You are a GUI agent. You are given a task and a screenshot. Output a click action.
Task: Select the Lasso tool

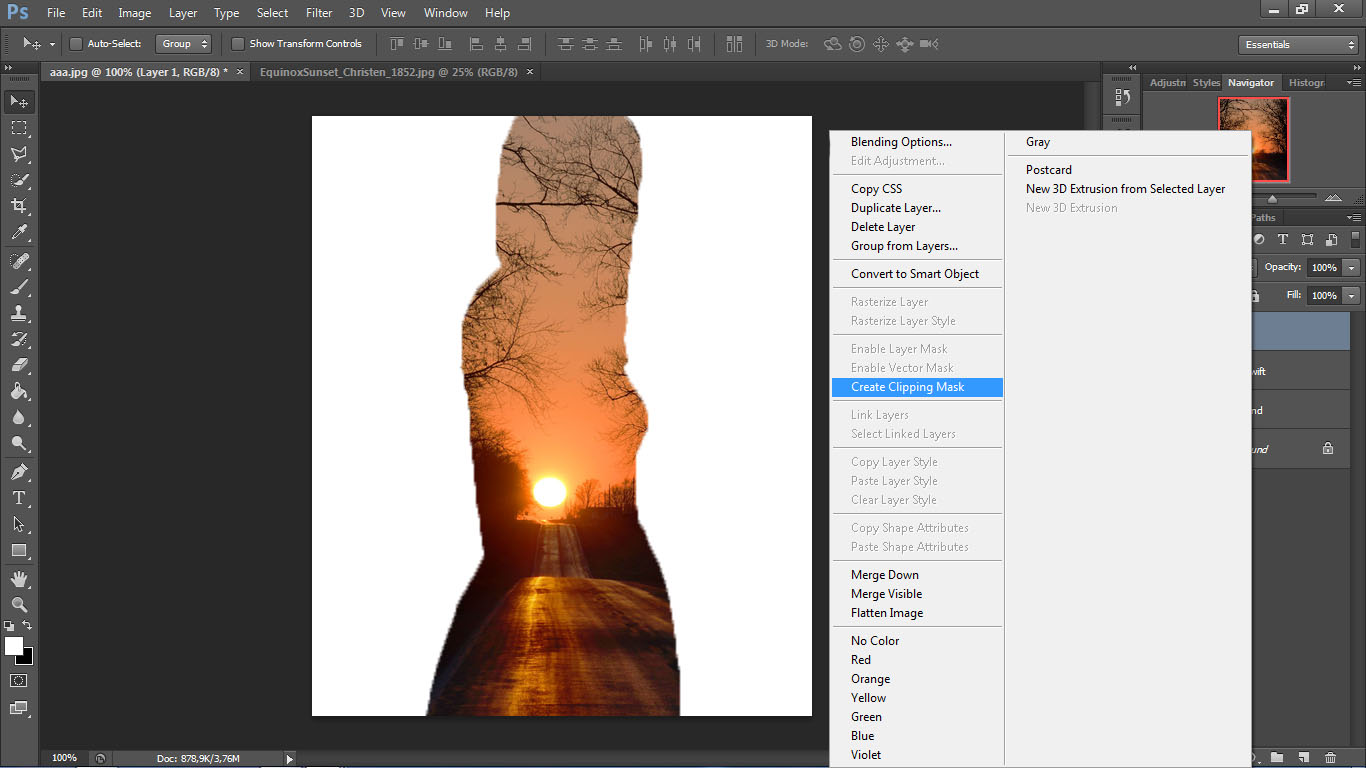[18, 154]
